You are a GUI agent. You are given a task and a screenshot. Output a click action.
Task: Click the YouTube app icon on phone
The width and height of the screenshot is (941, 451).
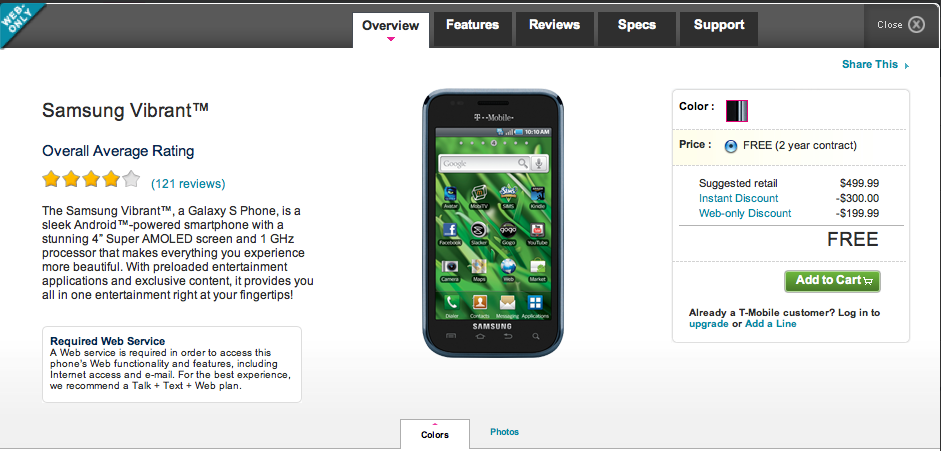[537, 231]
